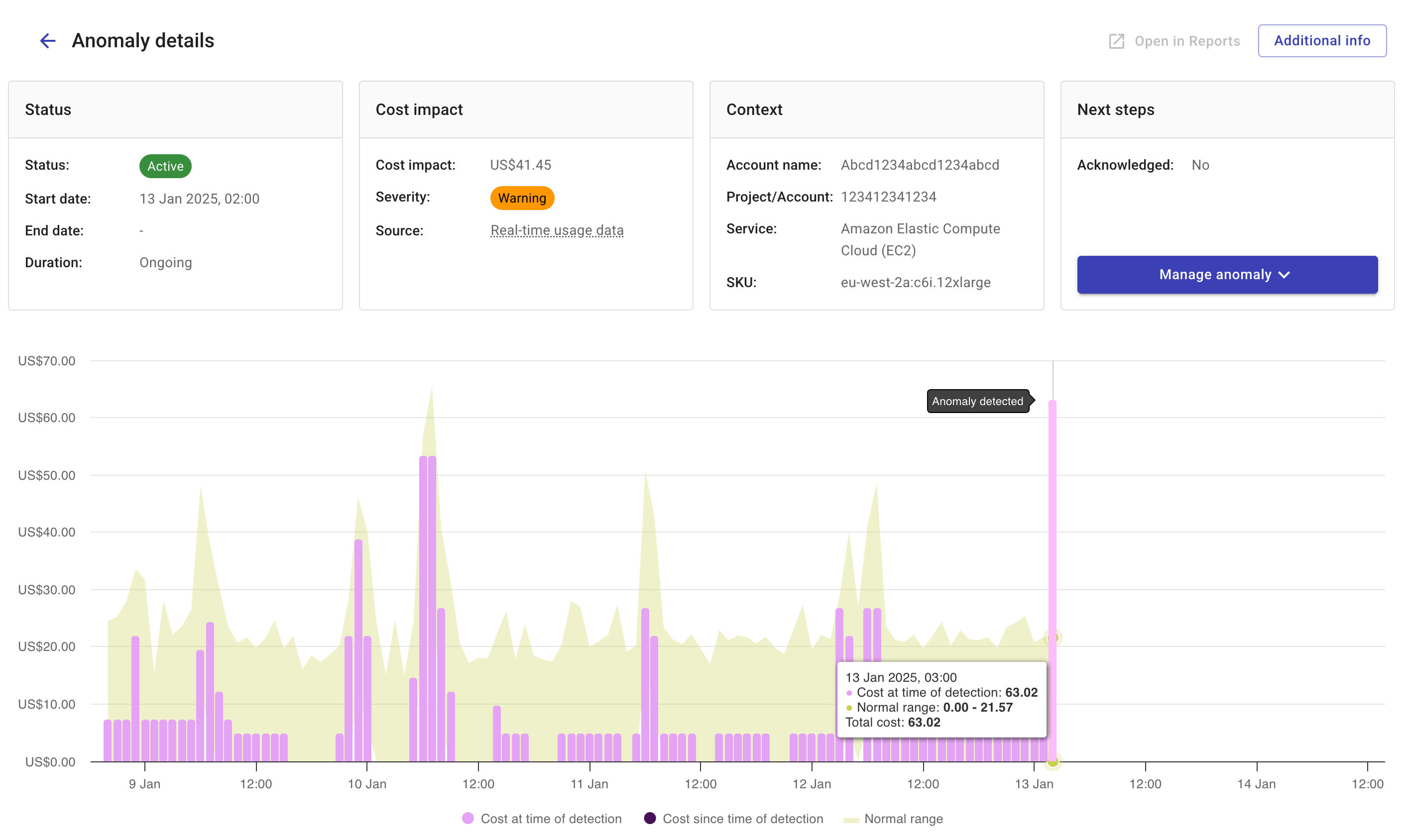This screenshot has width=1408, height=840.
Task: Click the dark purple legend dot
Action: click(650, 819)
